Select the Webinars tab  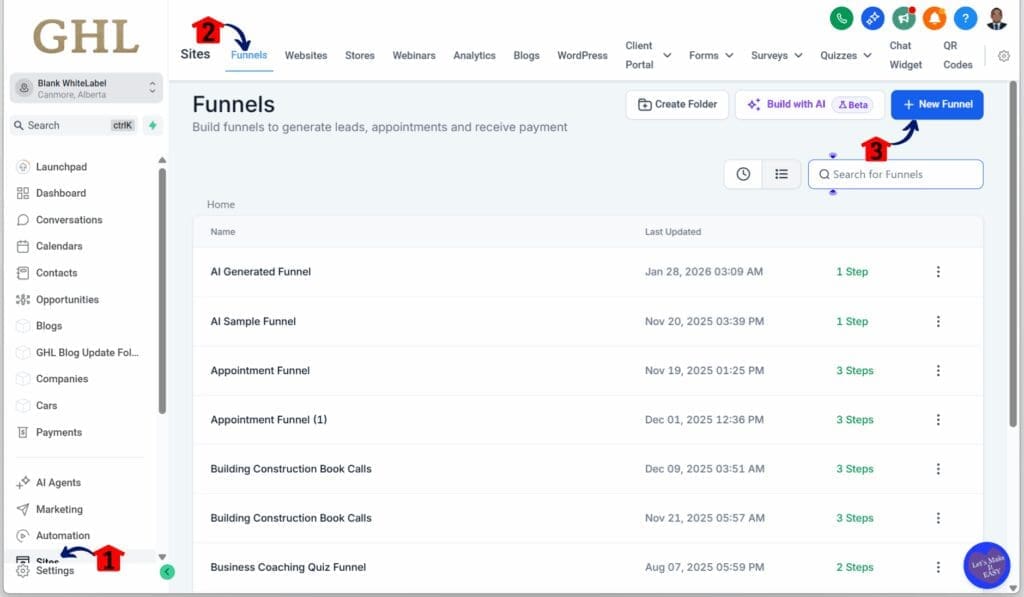[414, 55]
